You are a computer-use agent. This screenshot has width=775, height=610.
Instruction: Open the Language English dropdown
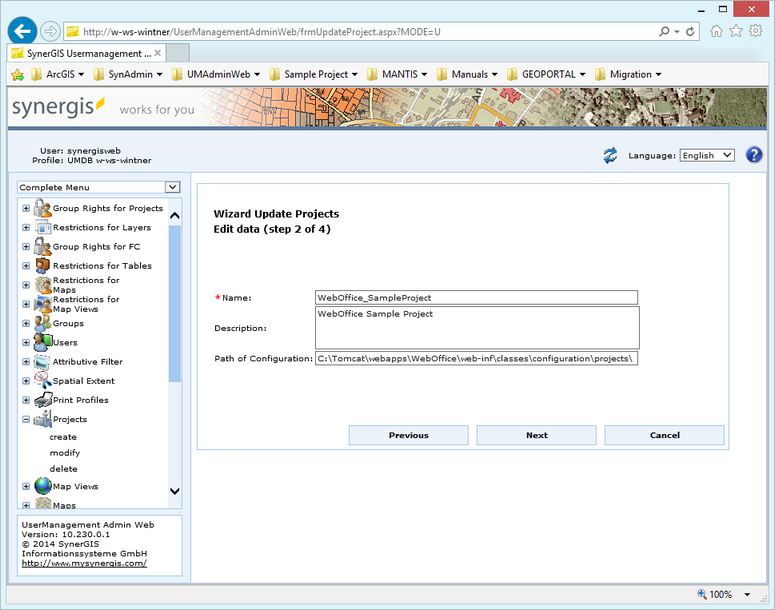point(707,155)
